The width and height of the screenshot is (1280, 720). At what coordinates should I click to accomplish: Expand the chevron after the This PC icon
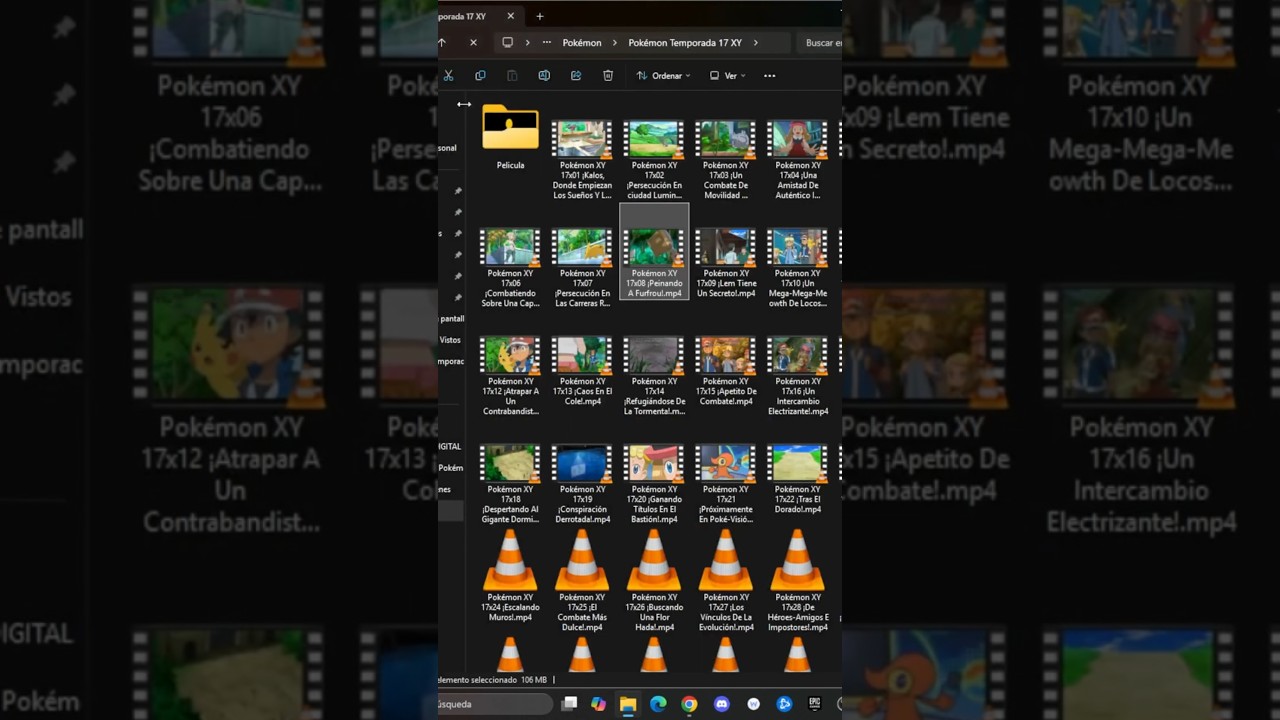pos(527,43)
